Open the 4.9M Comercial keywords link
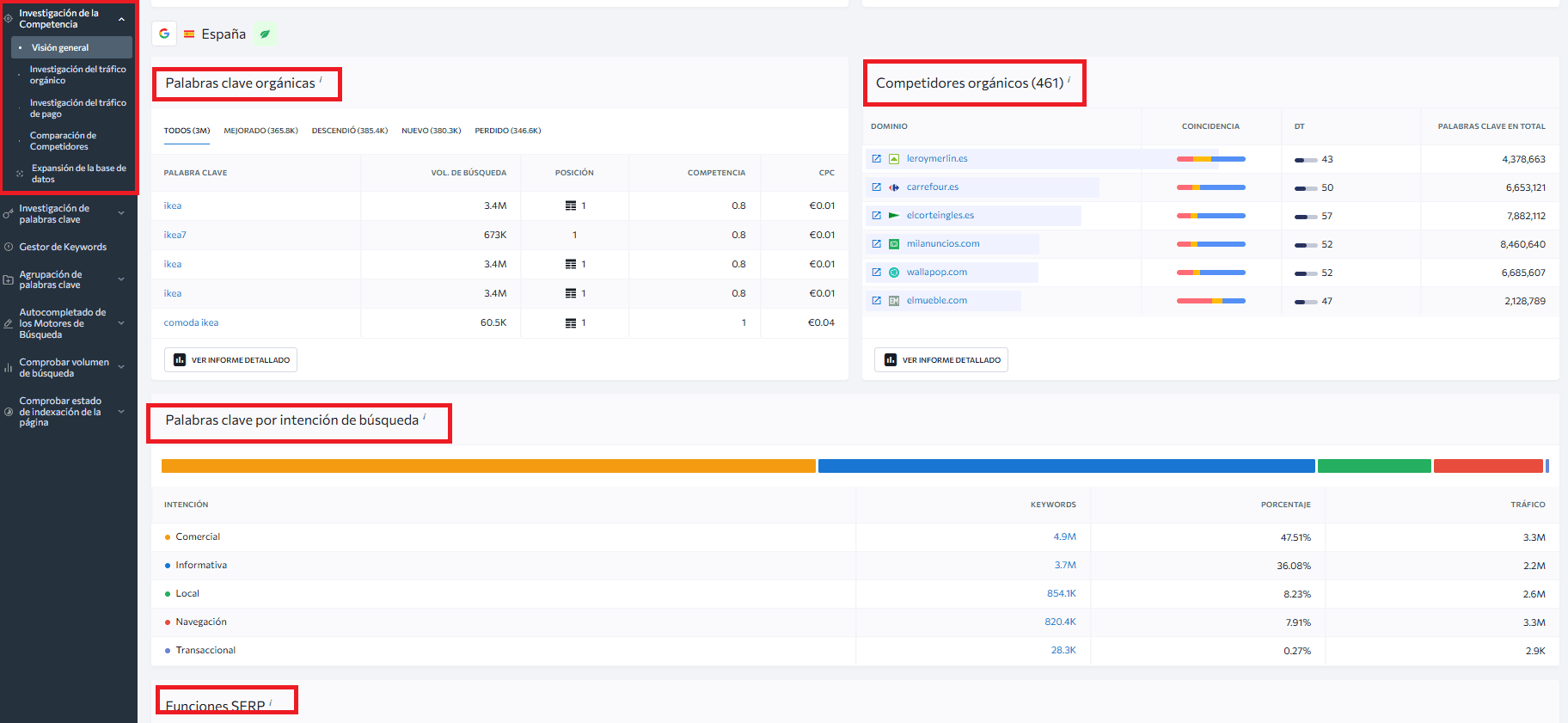The width and height of the screenshot is (1568, 723). tap(1065, 537)
